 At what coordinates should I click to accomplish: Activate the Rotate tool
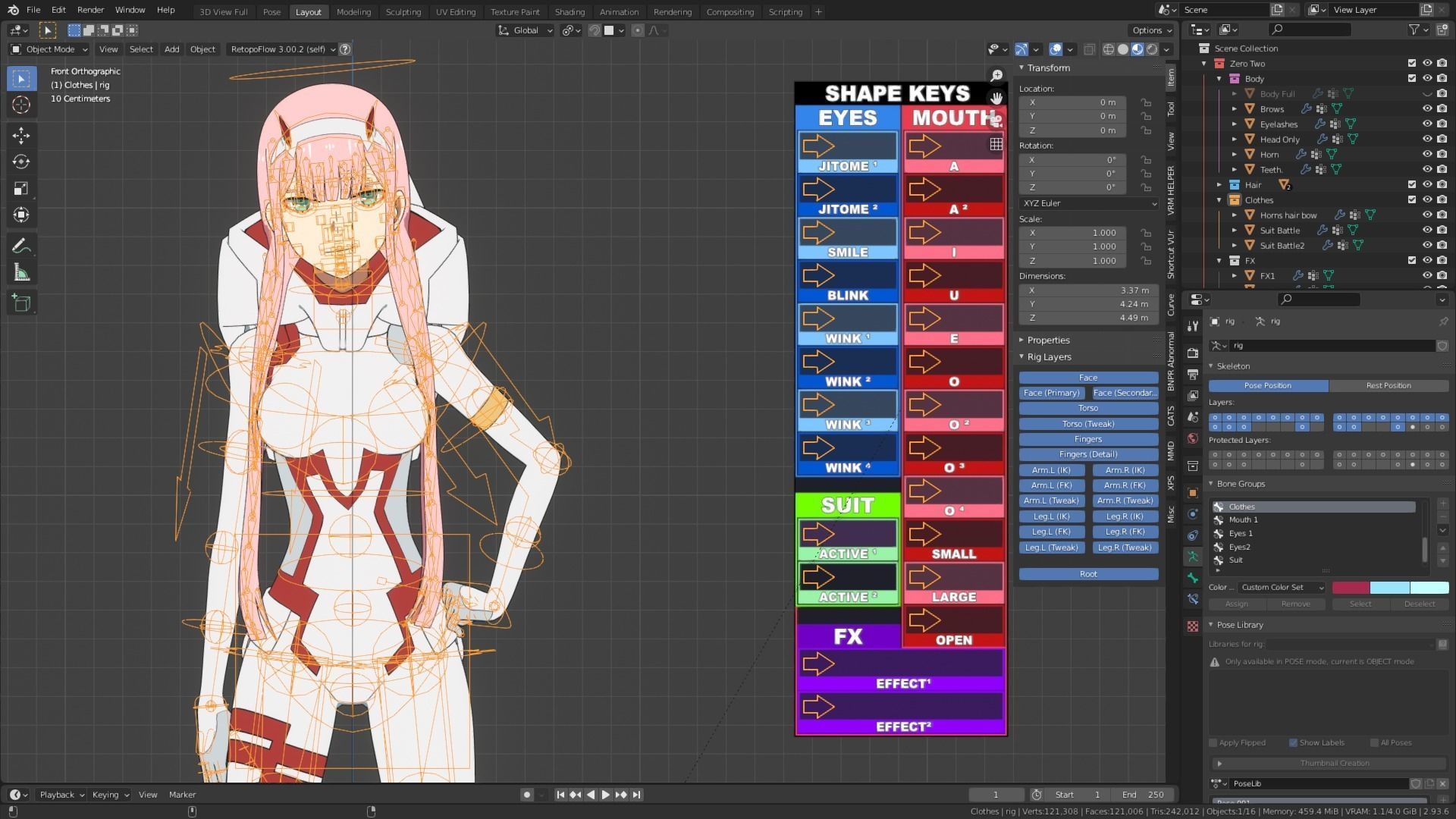[21, 162]
